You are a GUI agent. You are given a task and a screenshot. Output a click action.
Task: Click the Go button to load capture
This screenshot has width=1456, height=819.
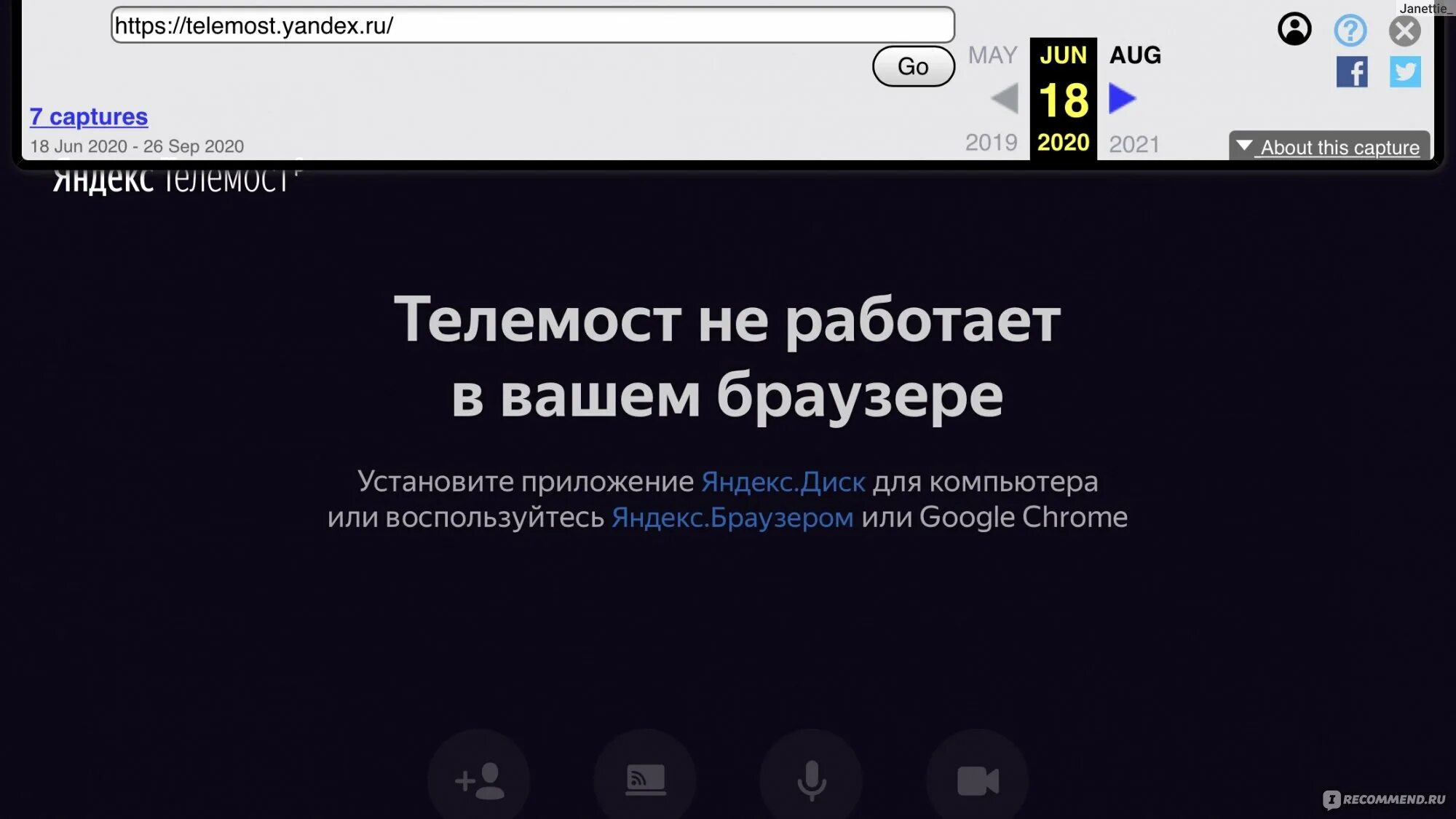coord(911,66)
